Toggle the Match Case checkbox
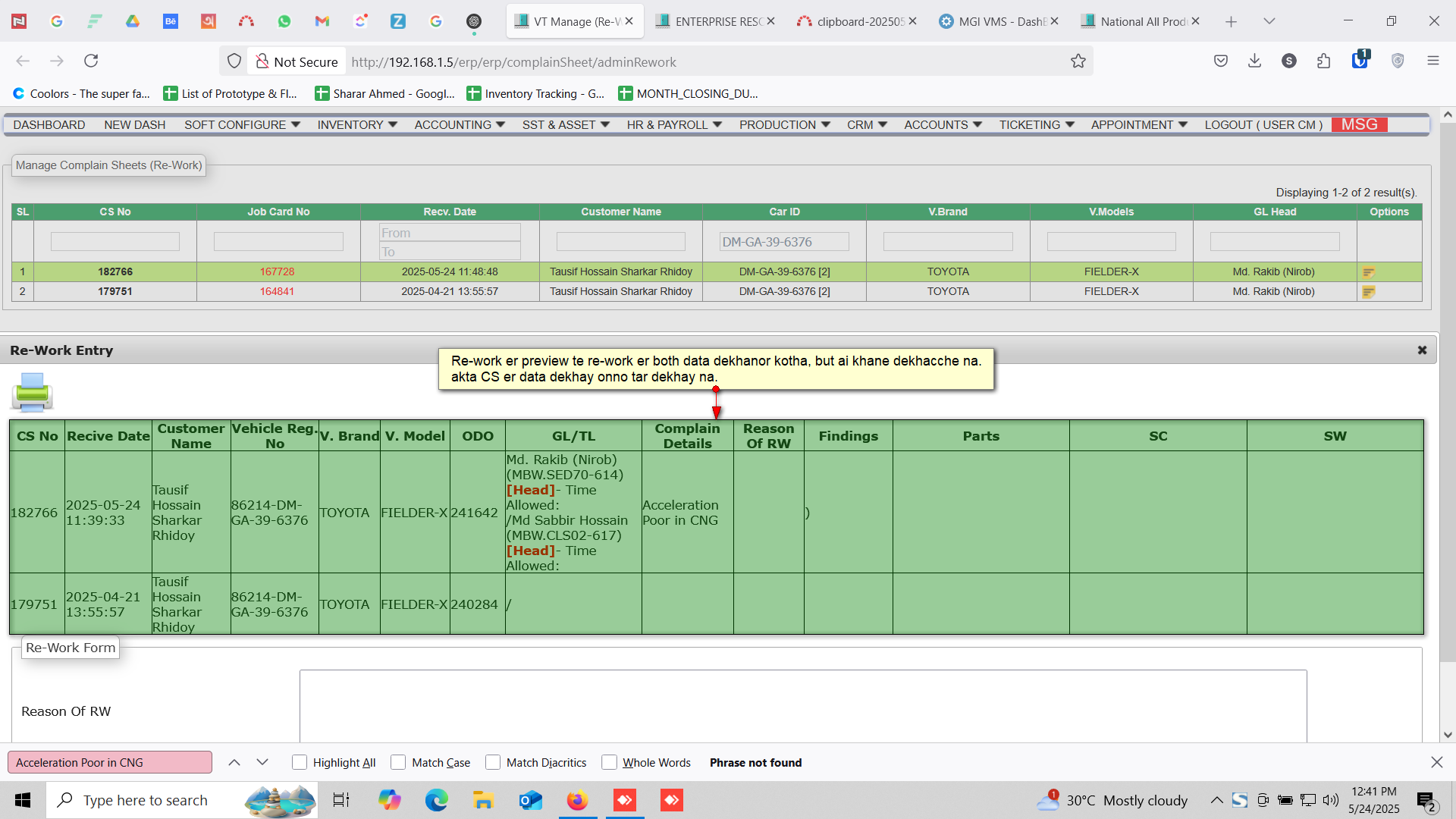Viewport: 1456px width, 819px height. pos(398,763)
